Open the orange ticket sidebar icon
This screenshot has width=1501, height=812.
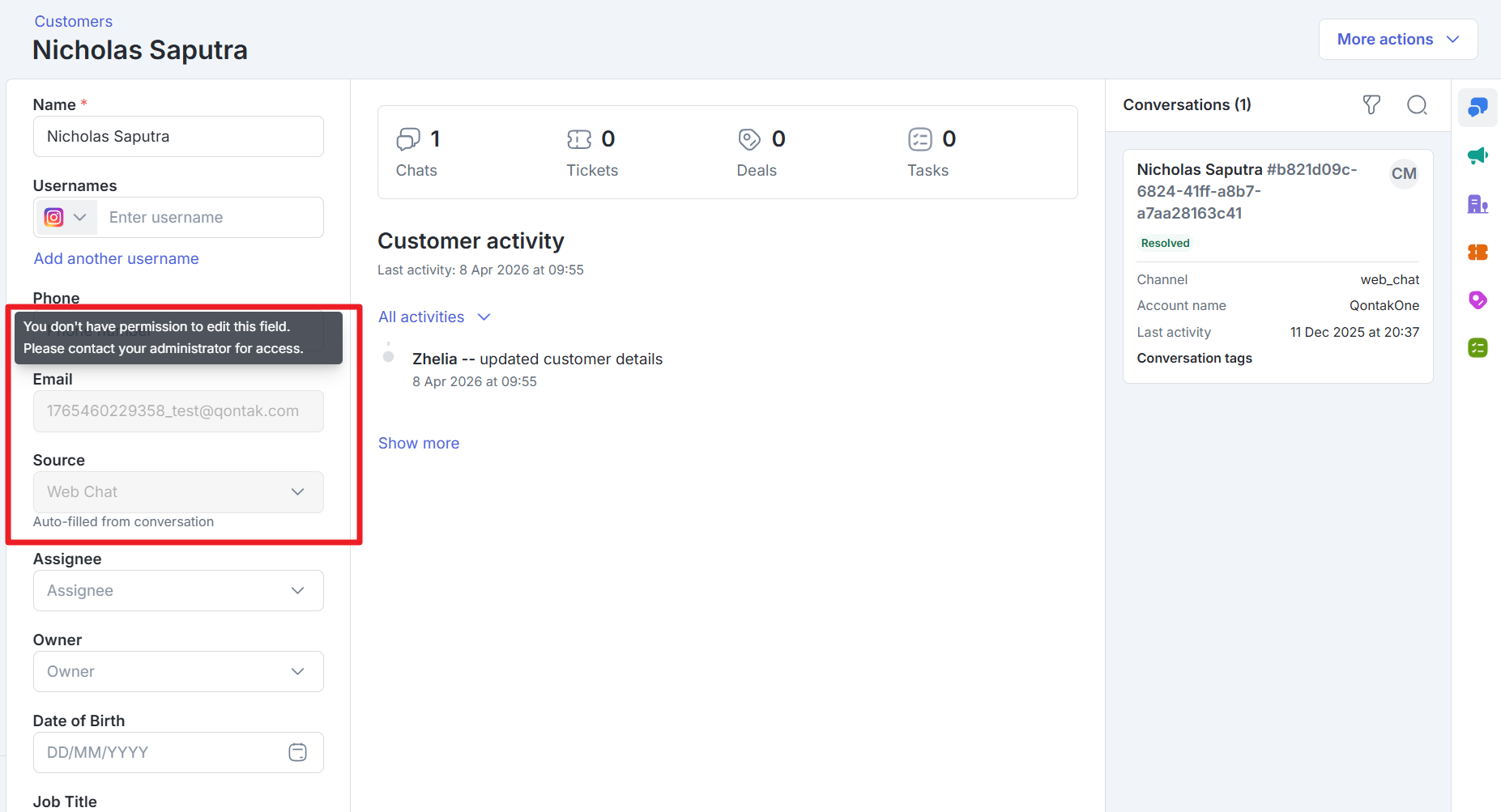pos(1478,253)
